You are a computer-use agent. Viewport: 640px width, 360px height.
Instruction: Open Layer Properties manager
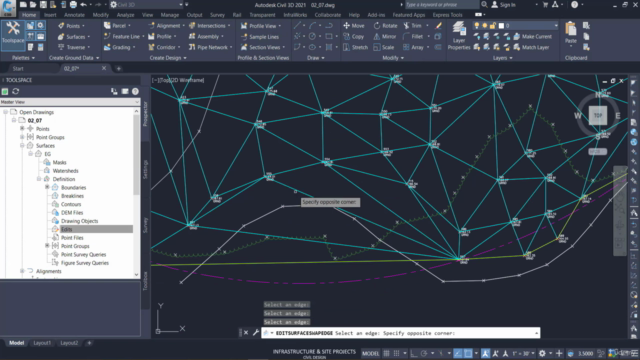pos(459,36)
